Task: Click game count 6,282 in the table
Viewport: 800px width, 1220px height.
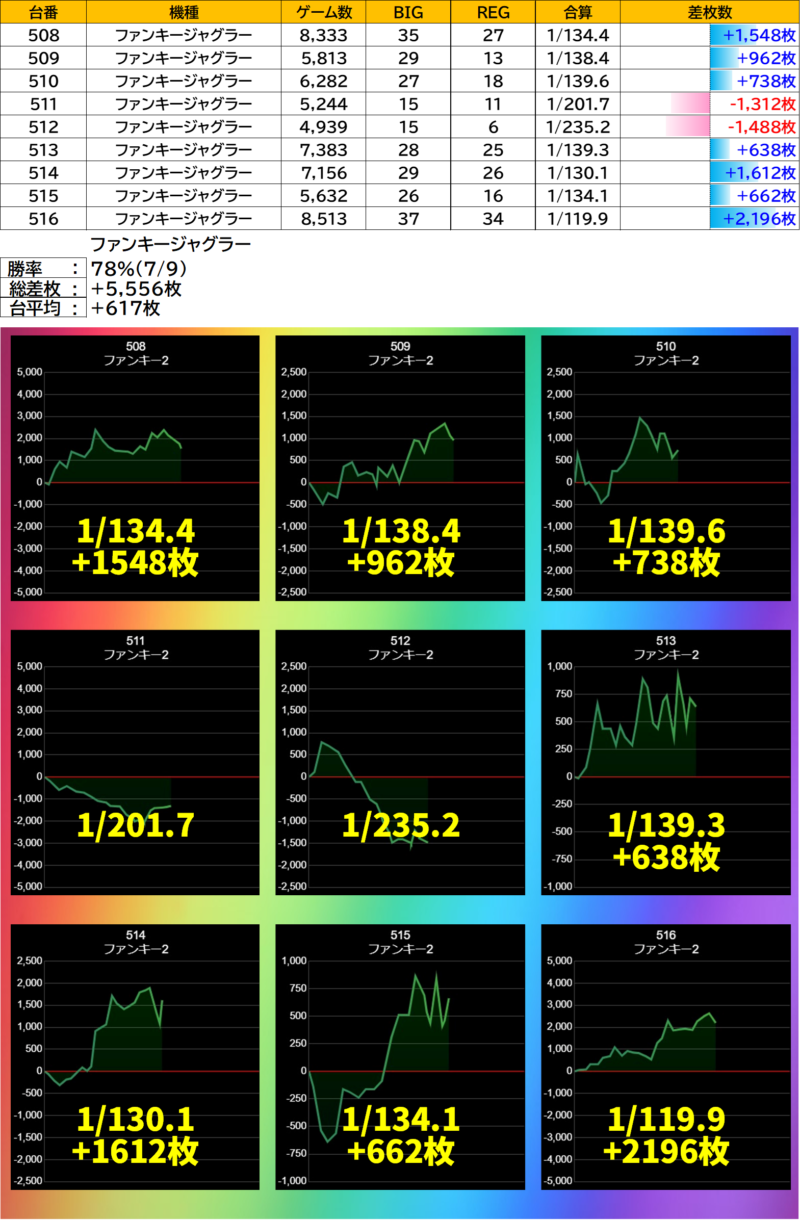Action: [x=322, y=82]
